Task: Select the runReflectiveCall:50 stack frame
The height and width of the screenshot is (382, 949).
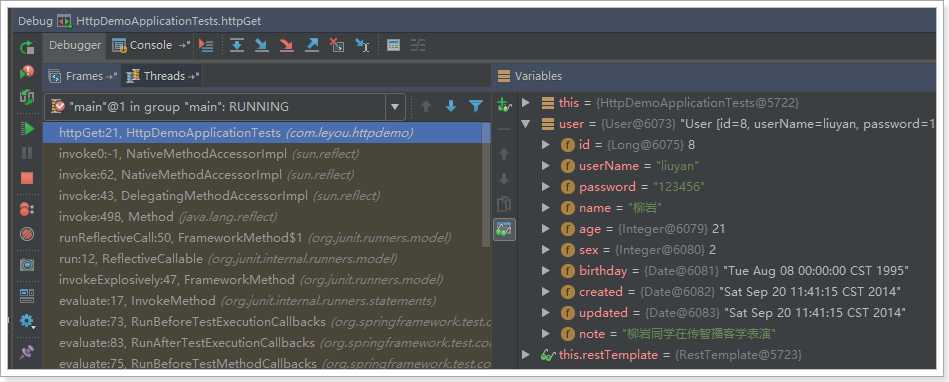Action: click(x=255, y=238)
